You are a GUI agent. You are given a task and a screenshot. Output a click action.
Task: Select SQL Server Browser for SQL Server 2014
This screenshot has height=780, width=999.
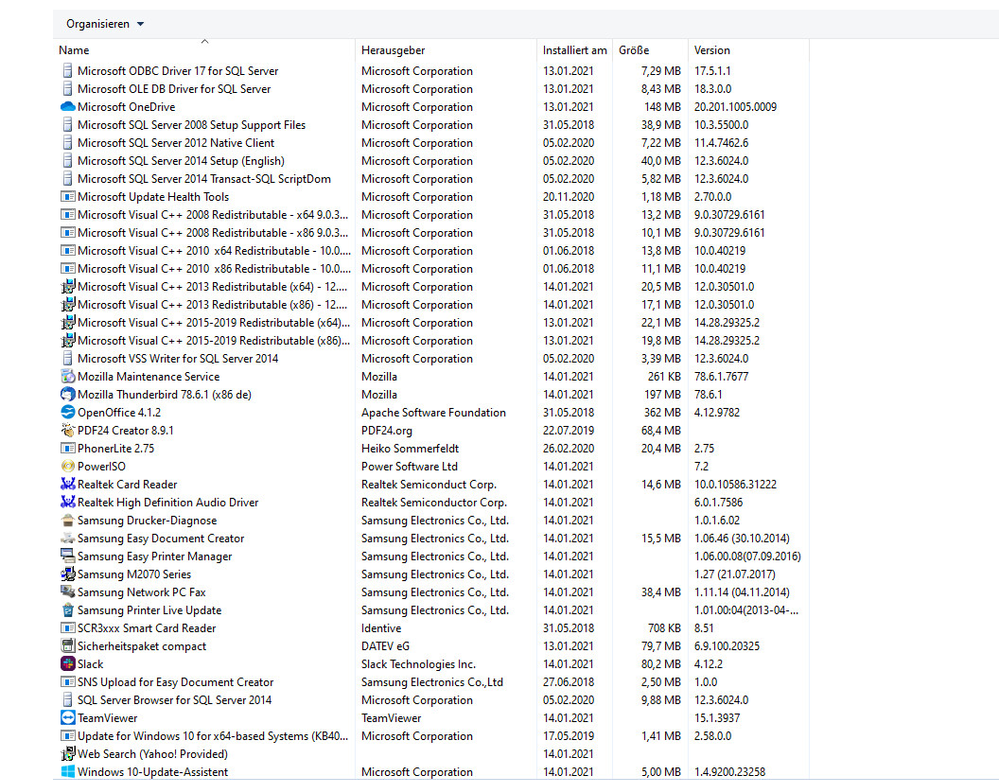(175, 700)
